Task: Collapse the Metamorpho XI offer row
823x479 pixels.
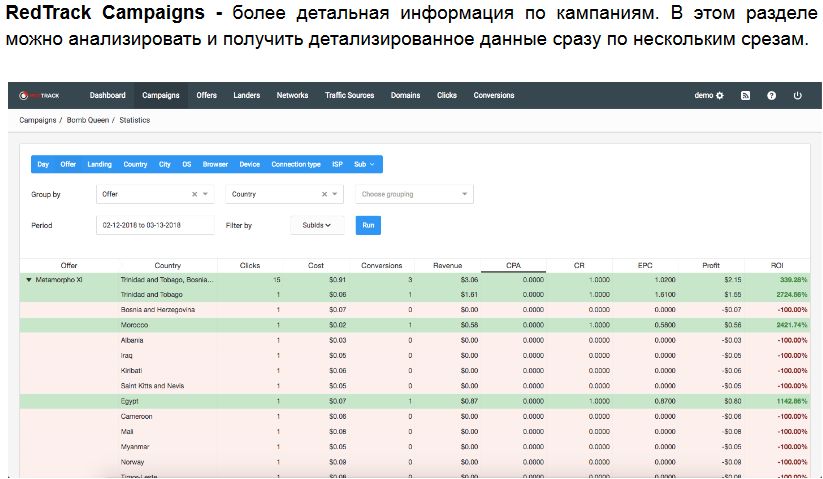Action: [29, 280]
